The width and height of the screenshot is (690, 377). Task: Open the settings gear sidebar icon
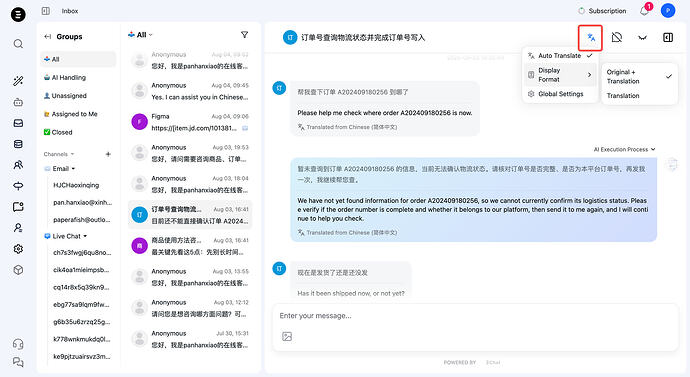tap(18, 249)
